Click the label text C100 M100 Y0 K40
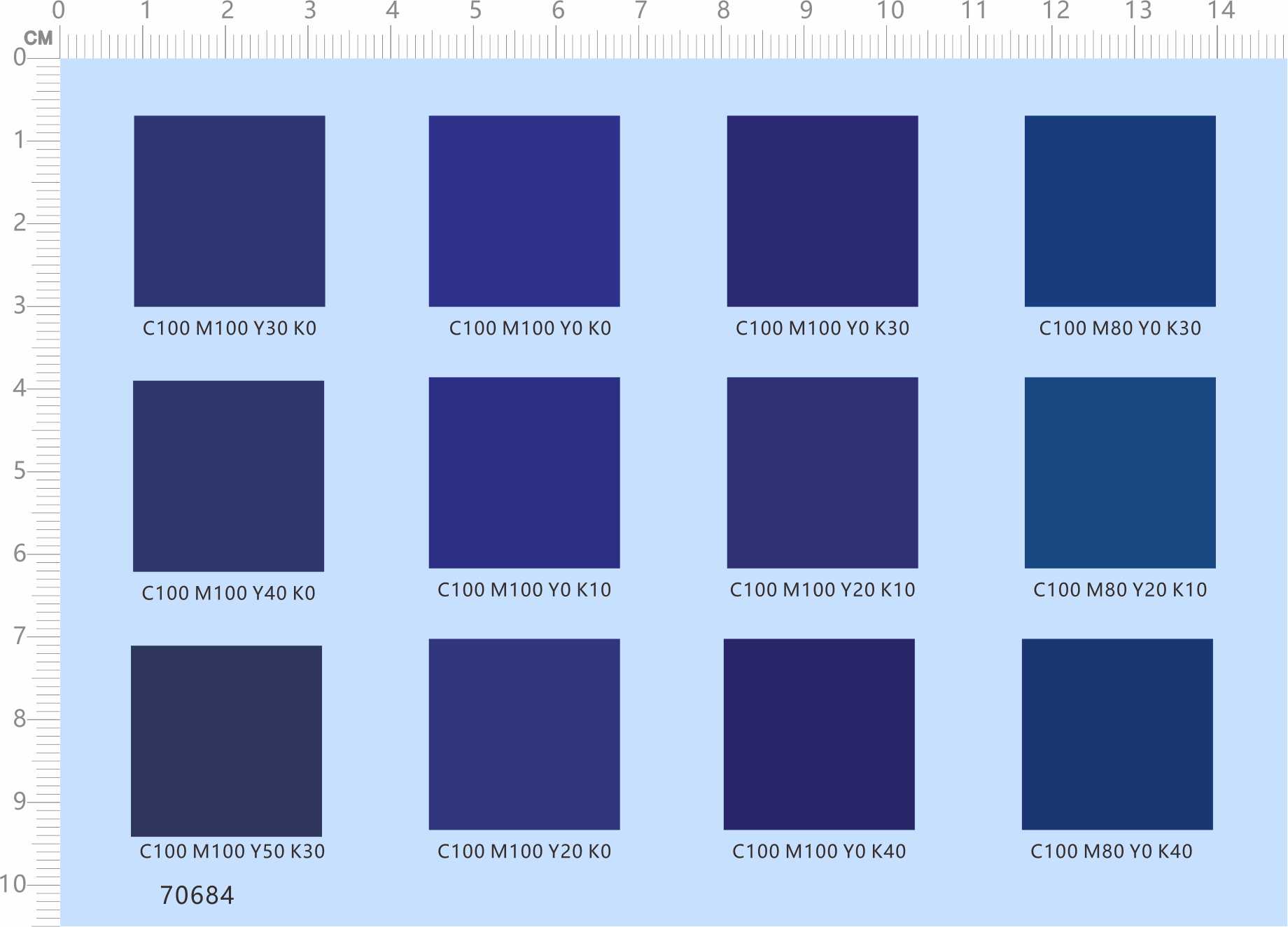Screen dimensions: 1288x927 tap(819, 851)
